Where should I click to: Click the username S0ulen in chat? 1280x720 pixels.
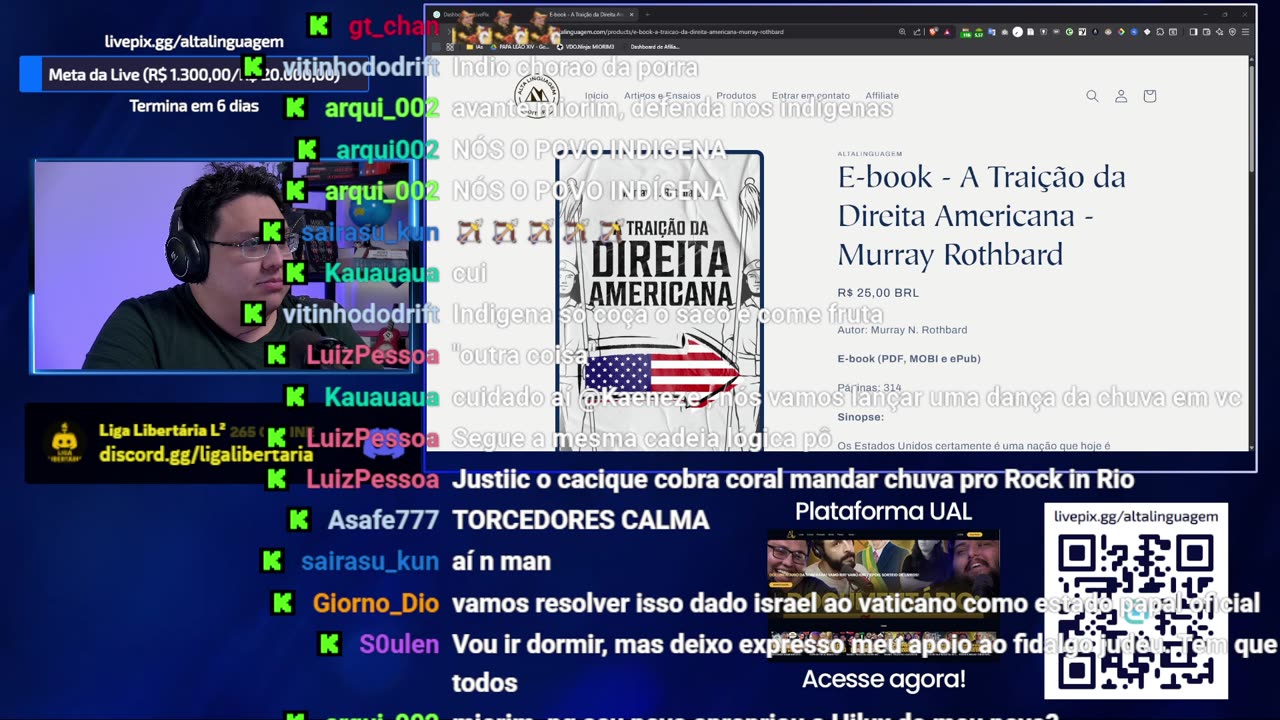pos(399,645)
